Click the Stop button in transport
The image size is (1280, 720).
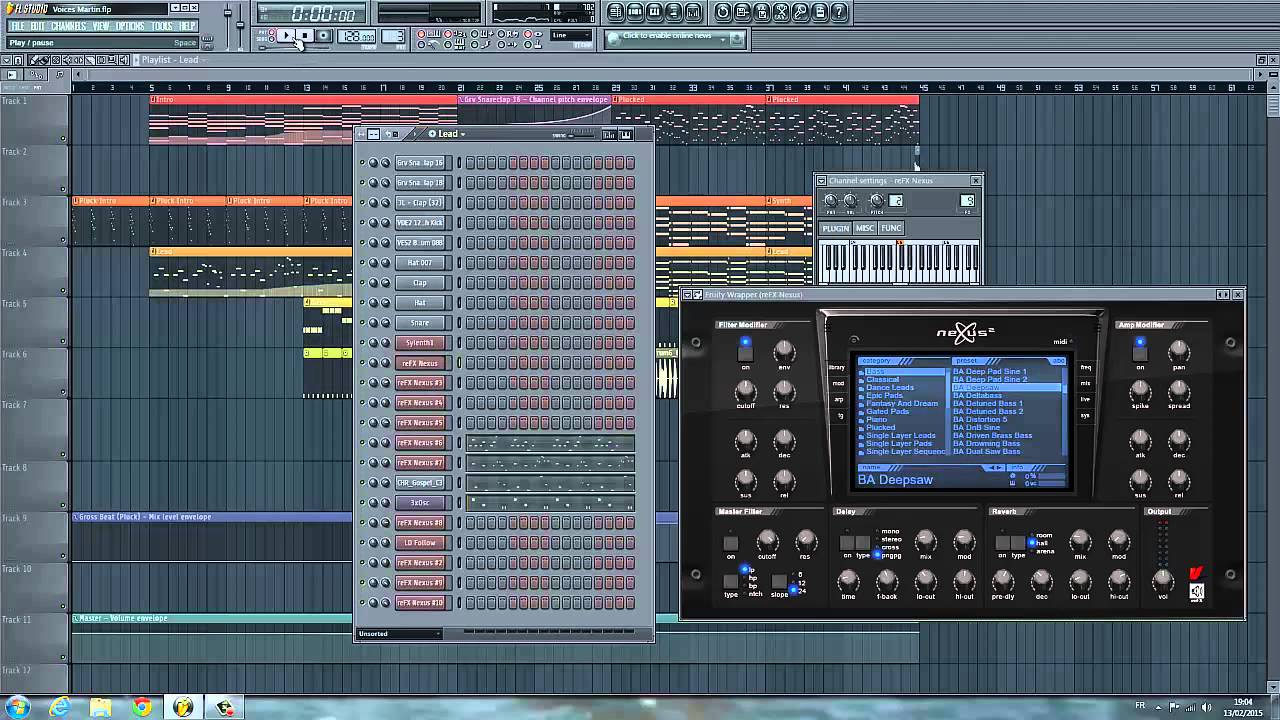coord(305,35)
